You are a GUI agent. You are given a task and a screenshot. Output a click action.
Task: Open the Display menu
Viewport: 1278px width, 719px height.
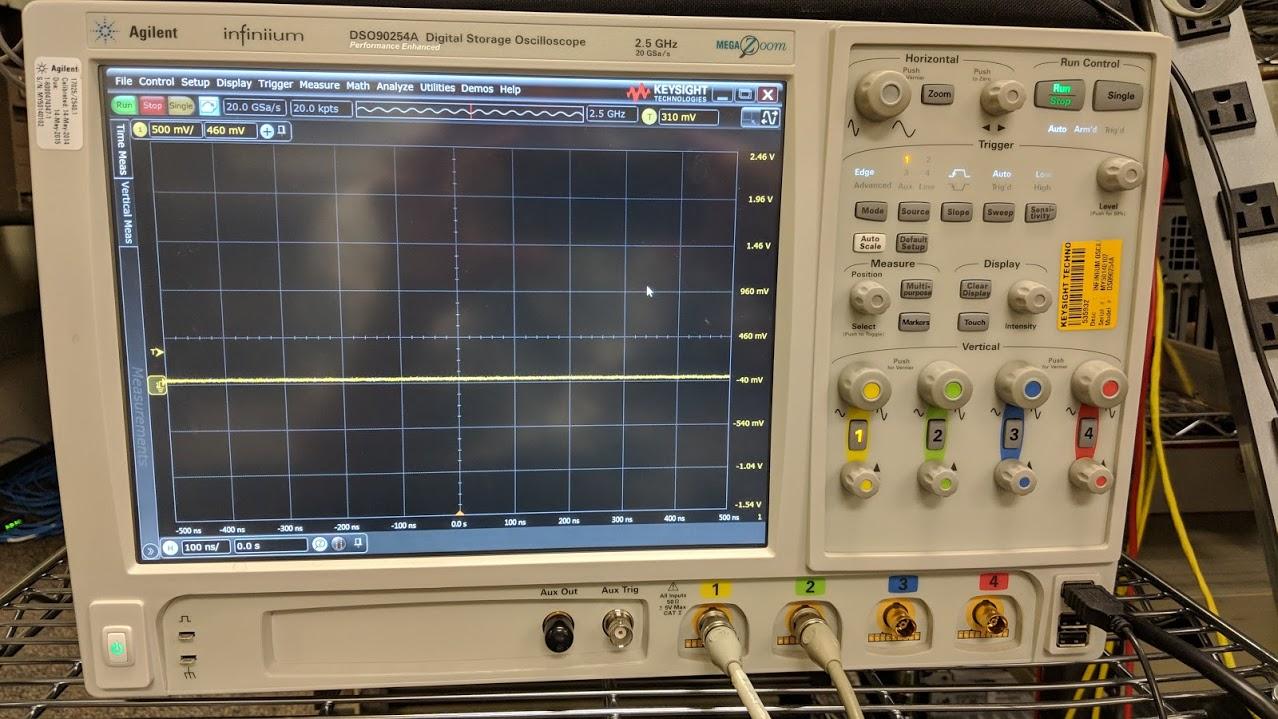point(234,84)
